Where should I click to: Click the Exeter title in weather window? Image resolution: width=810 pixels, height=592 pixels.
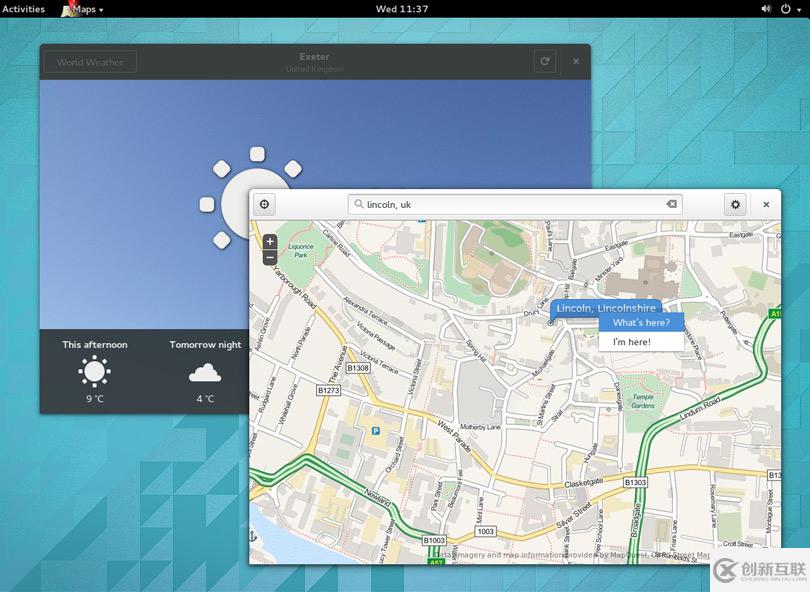[x=314, y=57]
